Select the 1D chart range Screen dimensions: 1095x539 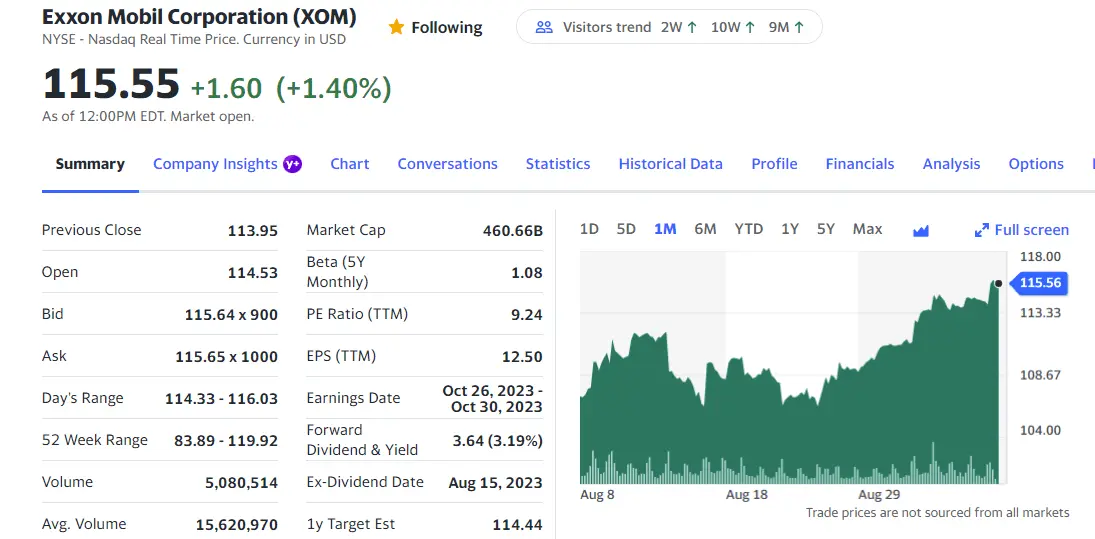(589, 229)
